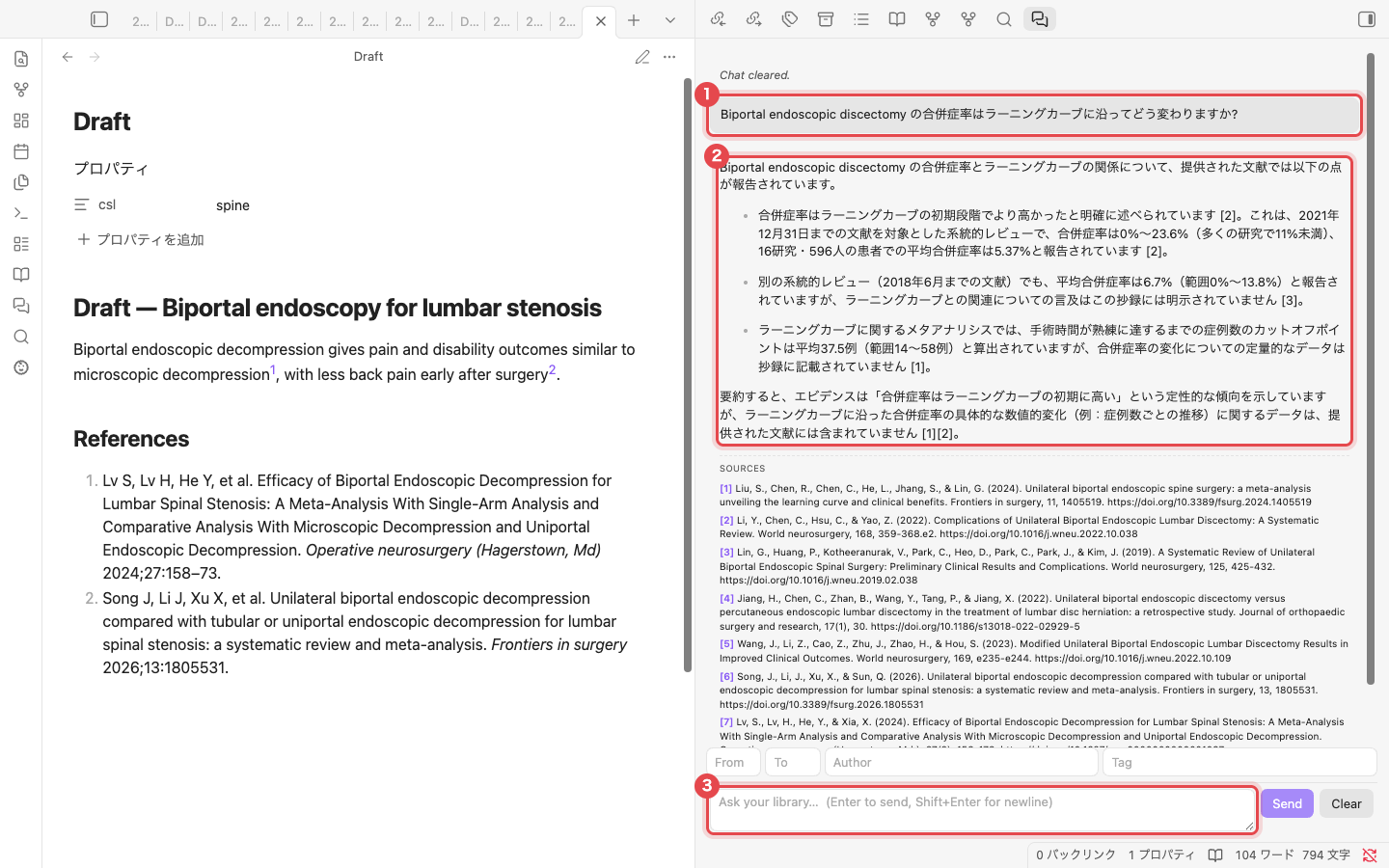
Task: Open chat bubbles icon in left ribbon
Action: pyautogui.click(x=21, y=306)
